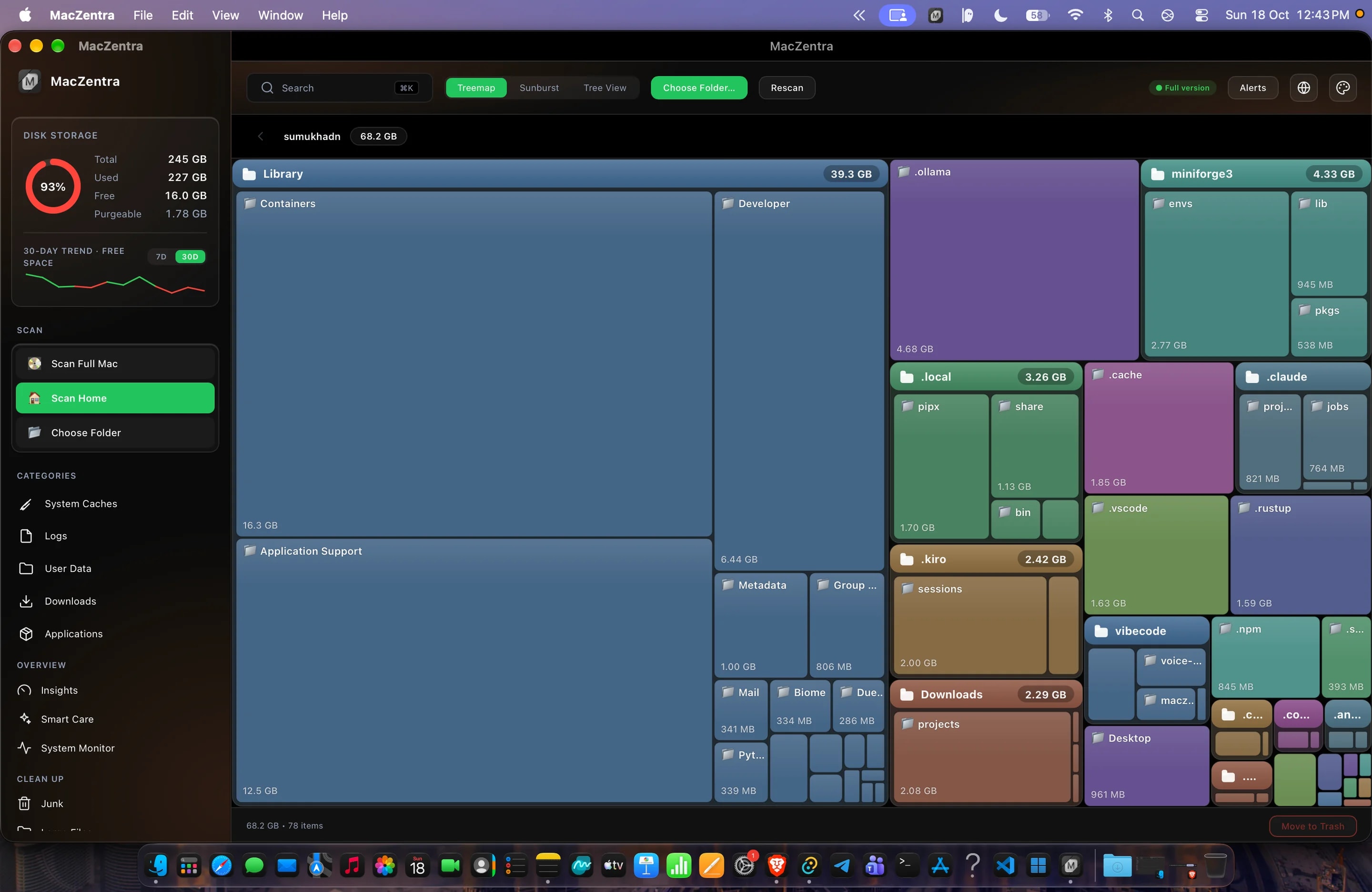Click the Rescan button

coord(787,88)
